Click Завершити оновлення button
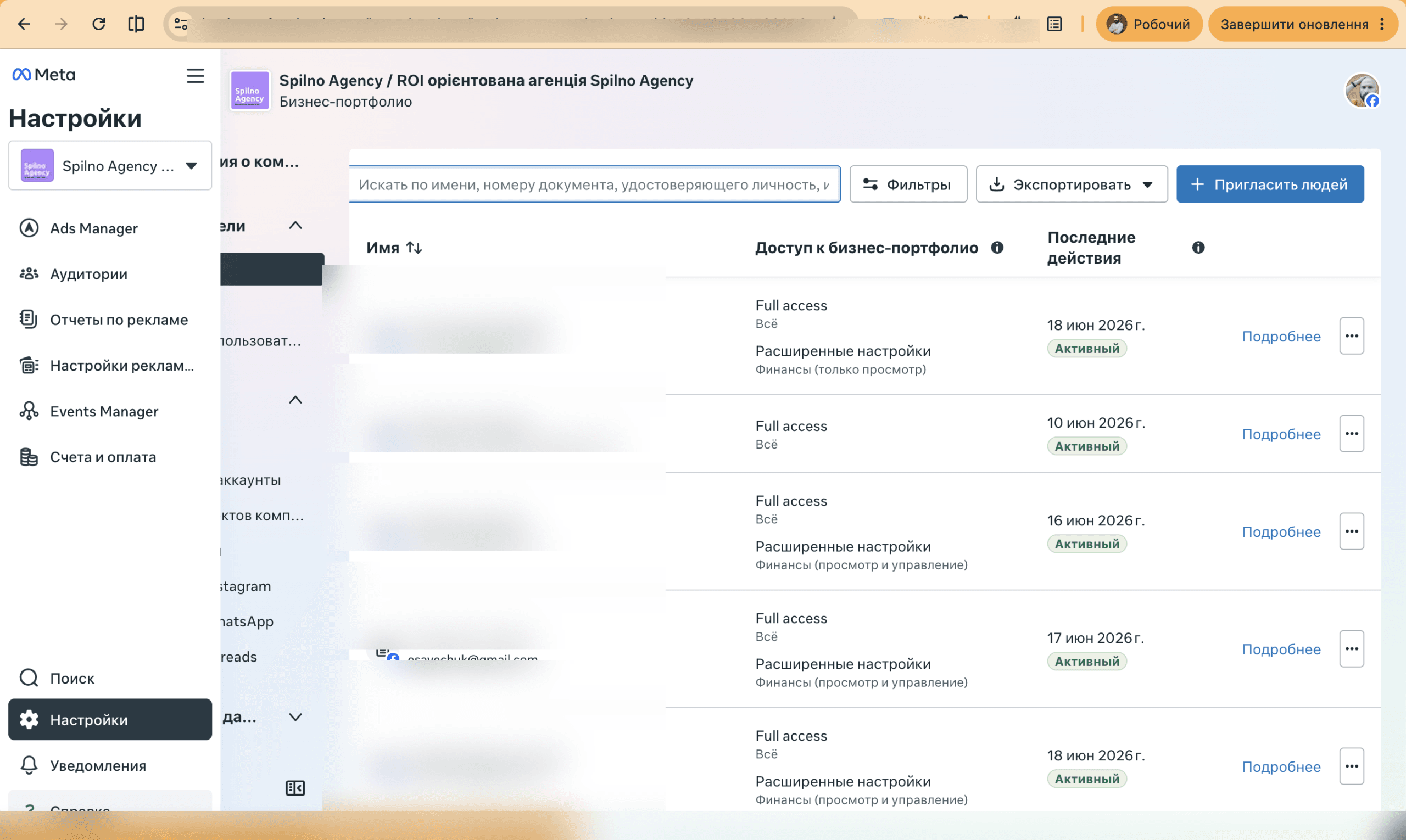Screen dimensions: 1406x840 1294,24
